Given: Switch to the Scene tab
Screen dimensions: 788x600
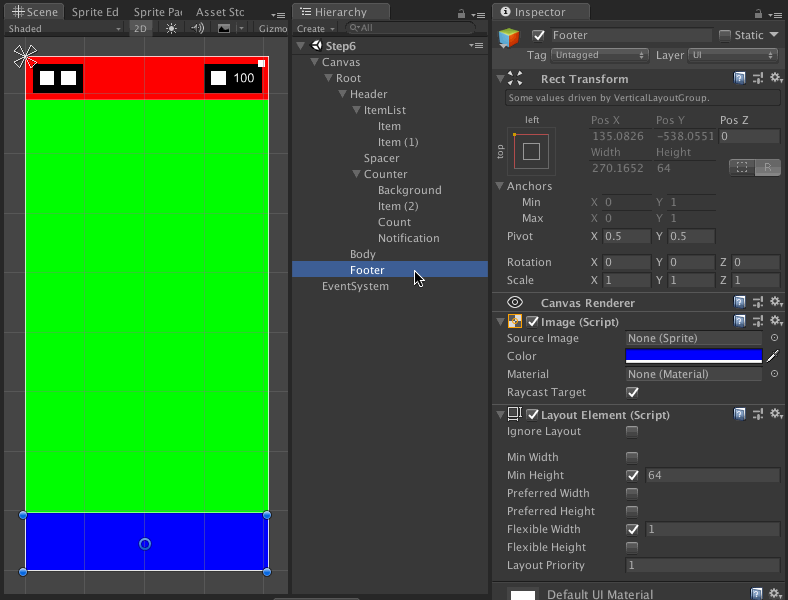Looking at the screenshot, I should click(34, 12).
